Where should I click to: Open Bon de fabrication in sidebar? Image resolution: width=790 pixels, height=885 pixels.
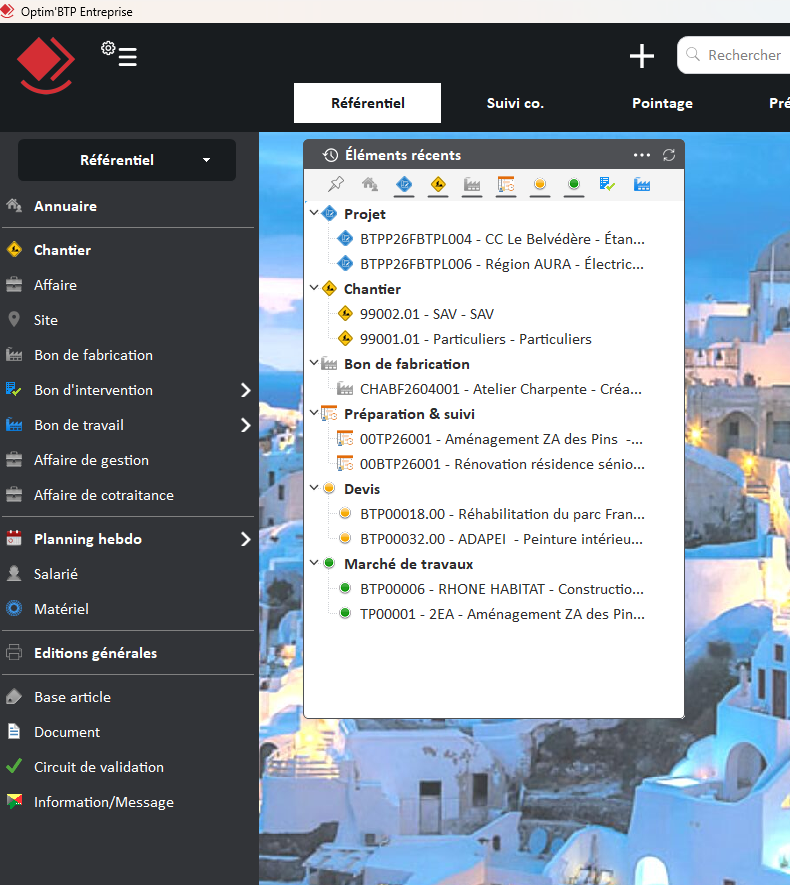(93, 355)
